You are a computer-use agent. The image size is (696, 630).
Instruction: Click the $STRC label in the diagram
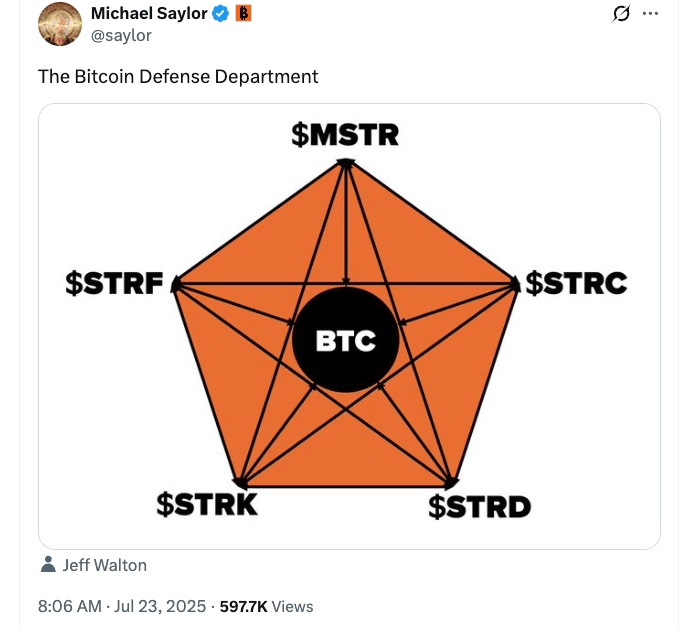pyautogui.click(x=577, y=284)
